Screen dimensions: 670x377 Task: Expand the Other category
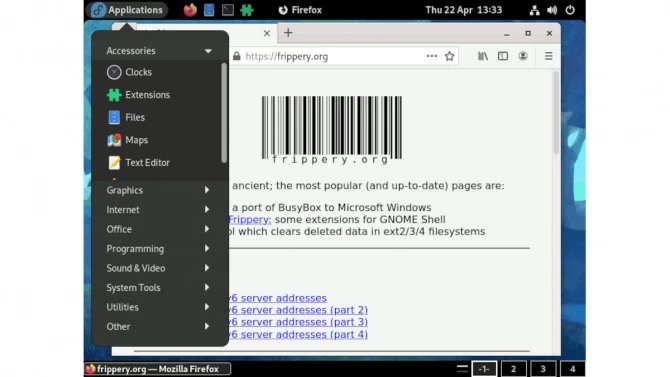160,327
